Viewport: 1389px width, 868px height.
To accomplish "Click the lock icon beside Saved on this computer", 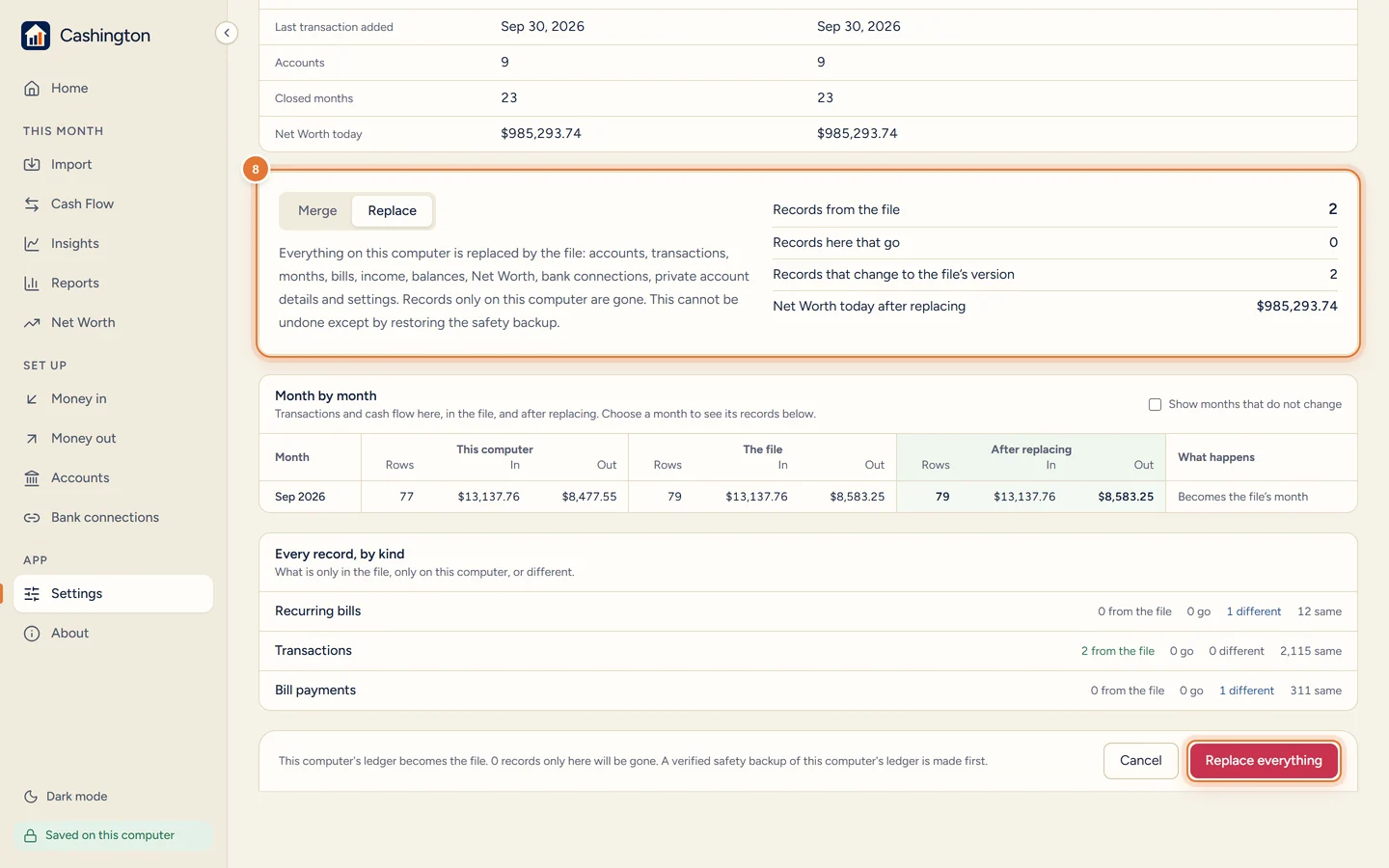I will pyautogui.click(x=31, y=836).
